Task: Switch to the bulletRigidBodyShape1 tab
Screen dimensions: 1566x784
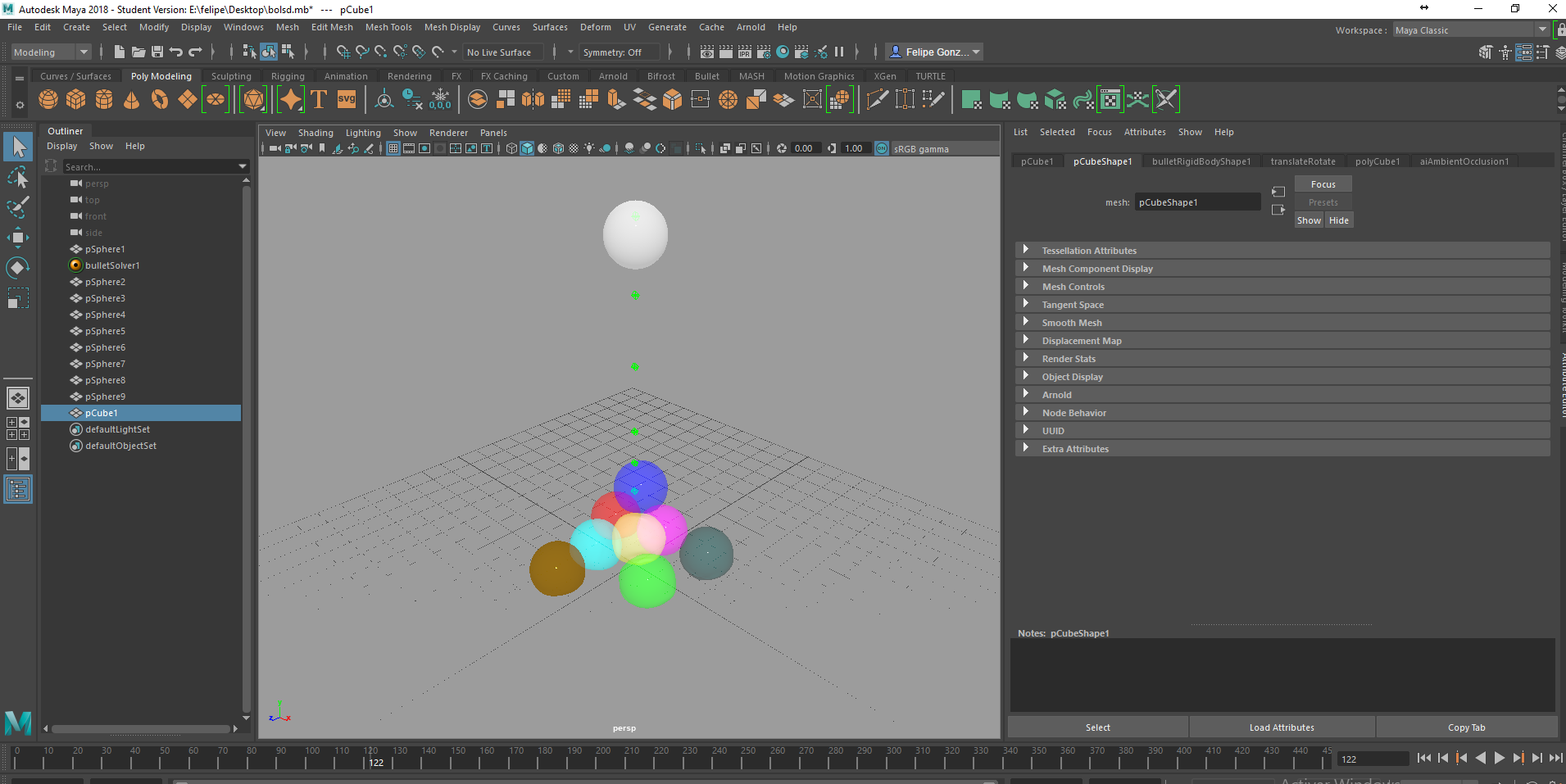Action: [x=1201, y=161]
